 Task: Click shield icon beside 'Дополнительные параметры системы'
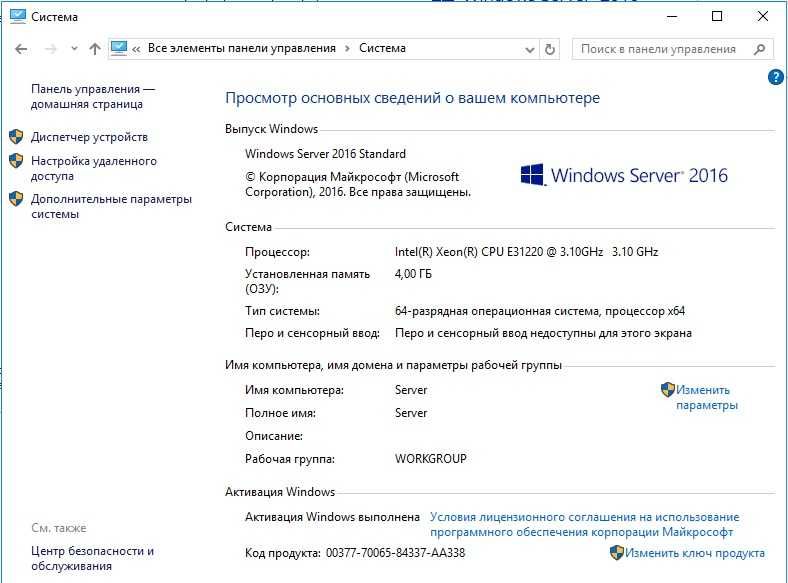[x=16, y=199]
